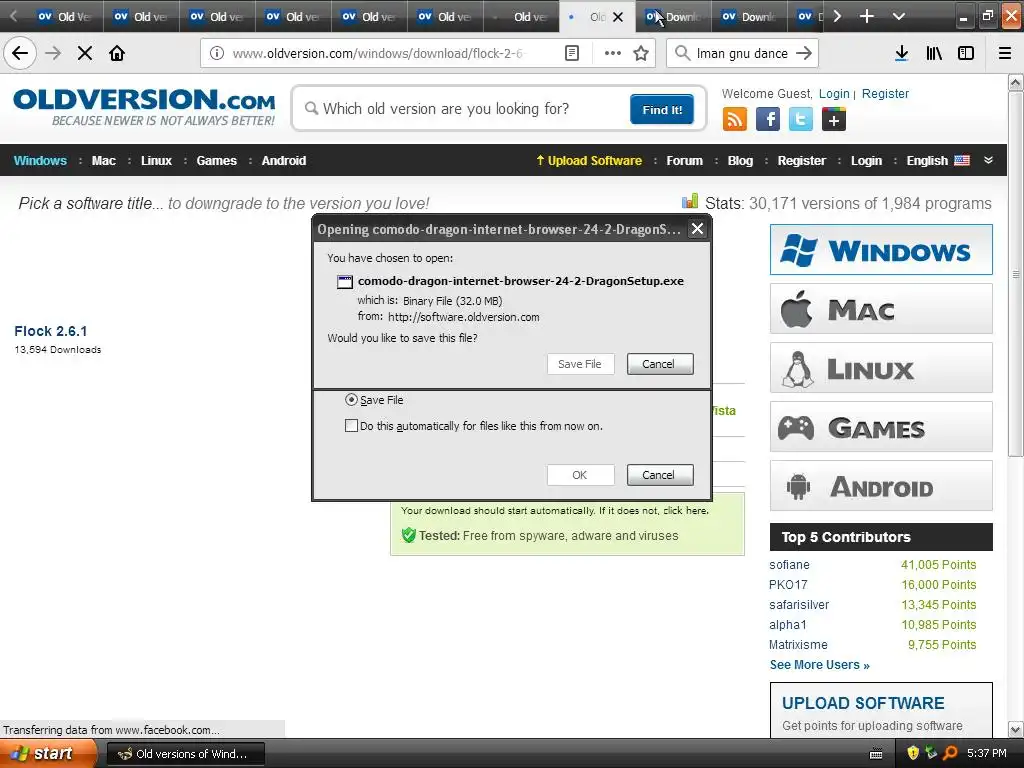1024x768 pixels.
Task: Open the Android nav menu item
Action: [283, 161]
